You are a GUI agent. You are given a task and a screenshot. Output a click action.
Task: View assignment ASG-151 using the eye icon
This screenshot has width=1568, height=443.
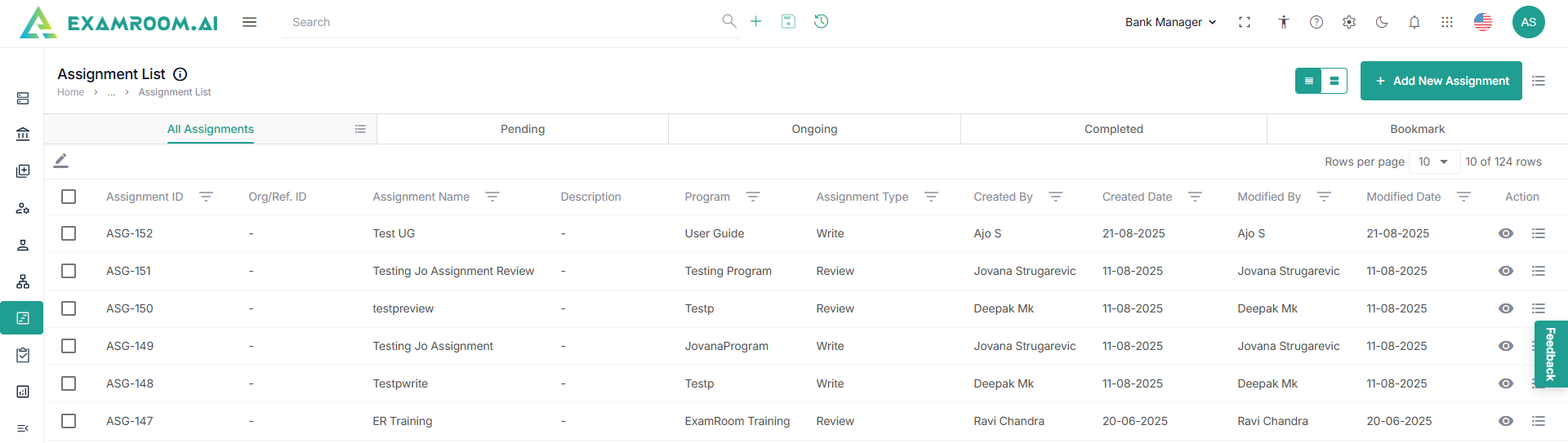pos(1506,271)
